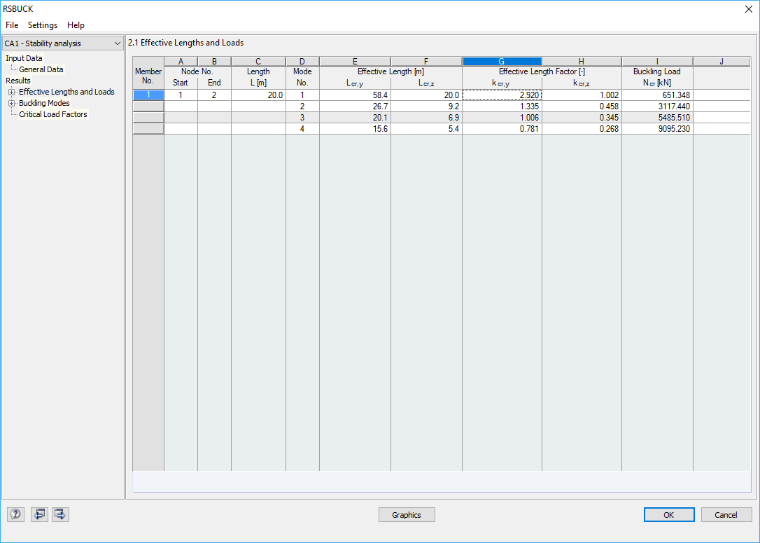Select Buckling Modes tree item
760x543 pixels.
pyautogui.click(x=44, y=103)
